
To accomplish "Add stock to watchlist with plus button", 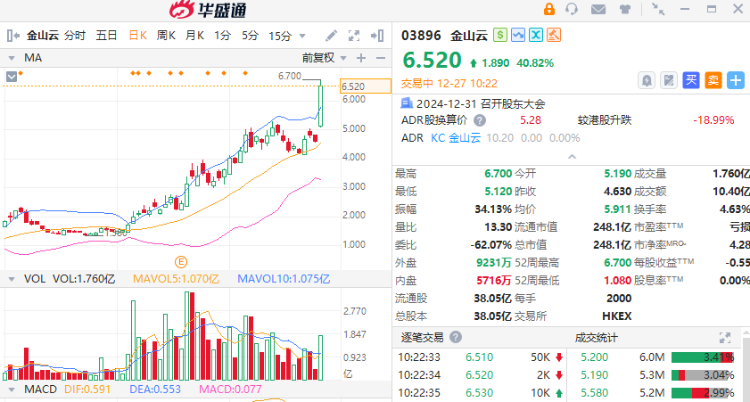I will [x=736, y=80].
